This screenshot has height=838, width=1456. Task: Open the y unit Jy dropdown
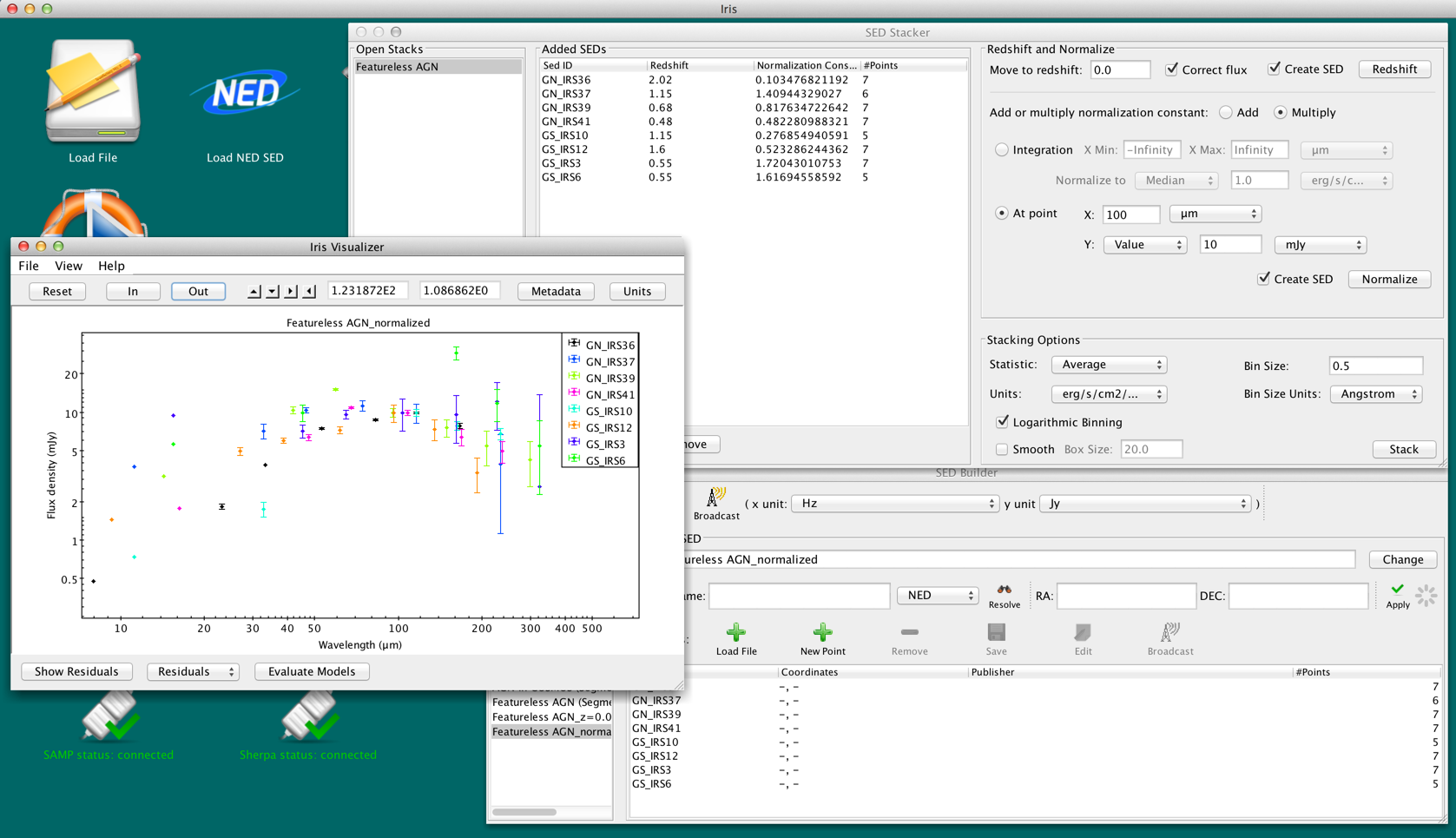pos(1146,504)
